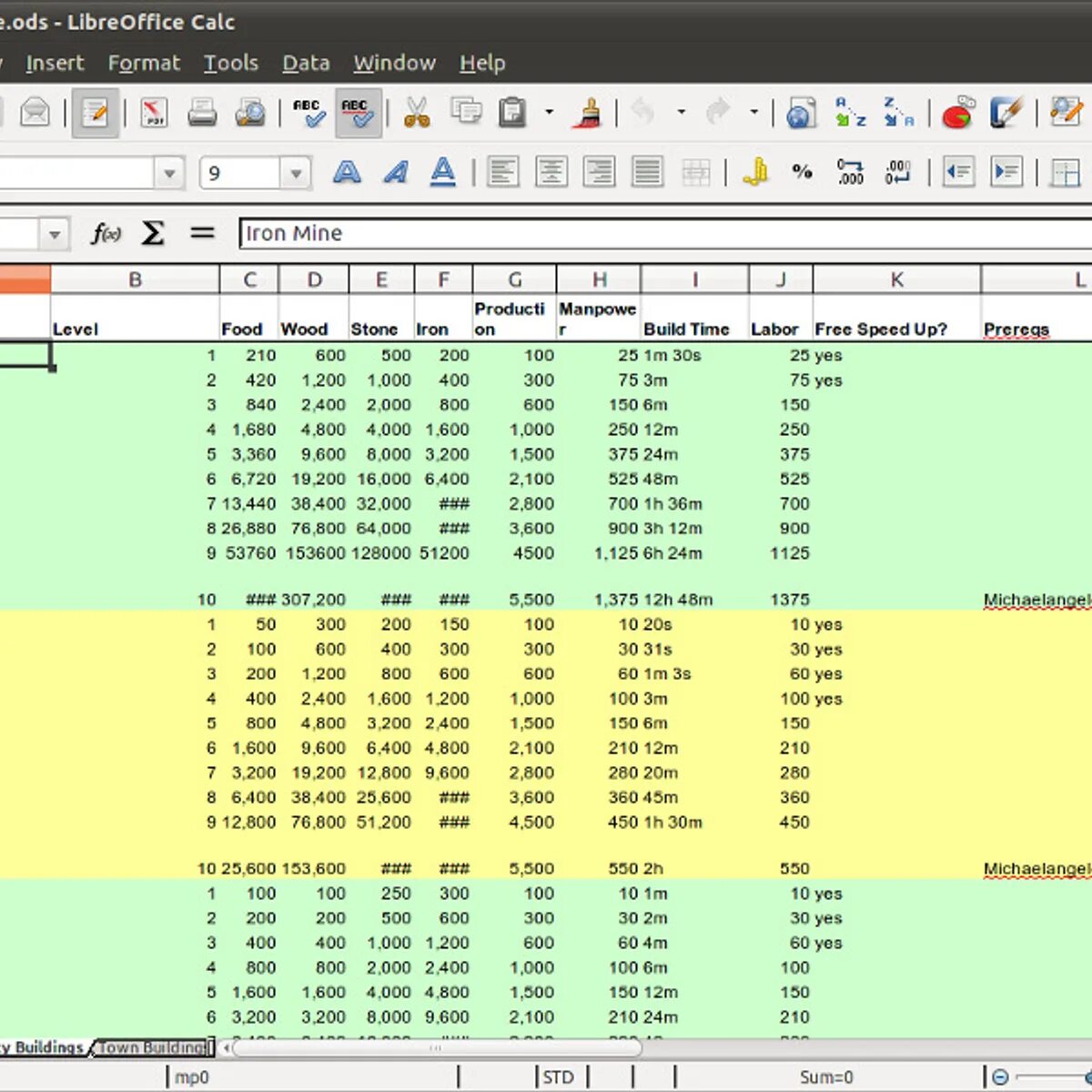Apply the currency number format icon
The height and width of the screenshot is (1092, 1092).
click(754, 172)
